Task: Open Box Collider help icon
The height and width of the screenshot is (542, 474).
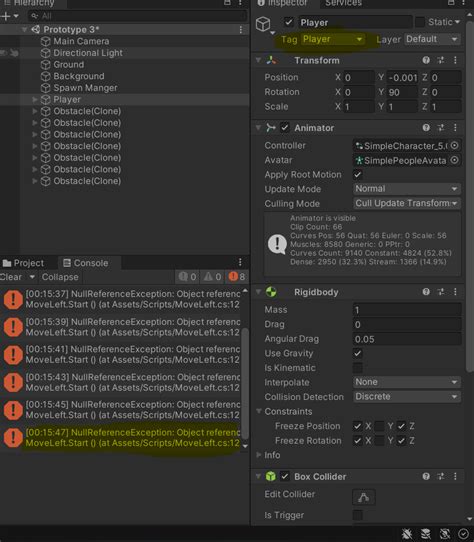Action: 426,476
